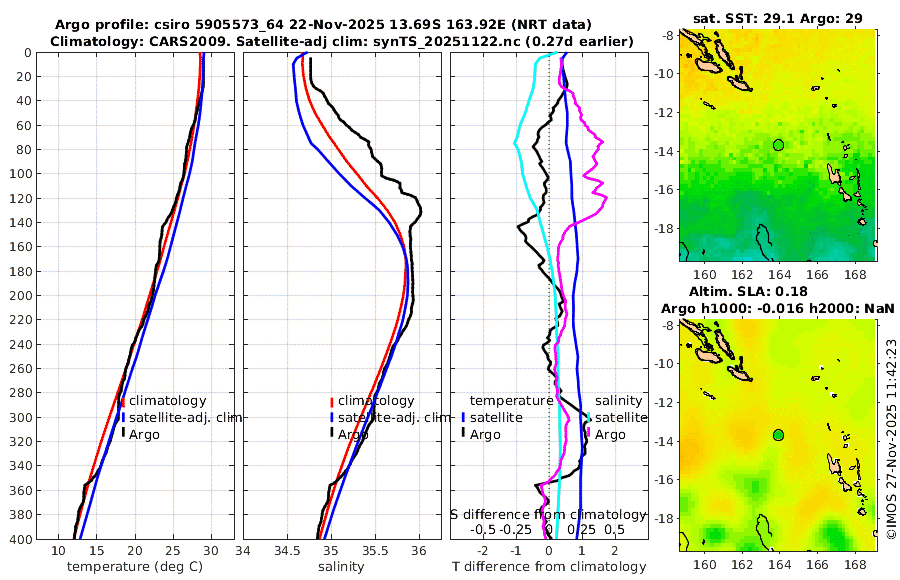
Task: Click the 'salinity' x-axis label
Action: click(341, 567)
